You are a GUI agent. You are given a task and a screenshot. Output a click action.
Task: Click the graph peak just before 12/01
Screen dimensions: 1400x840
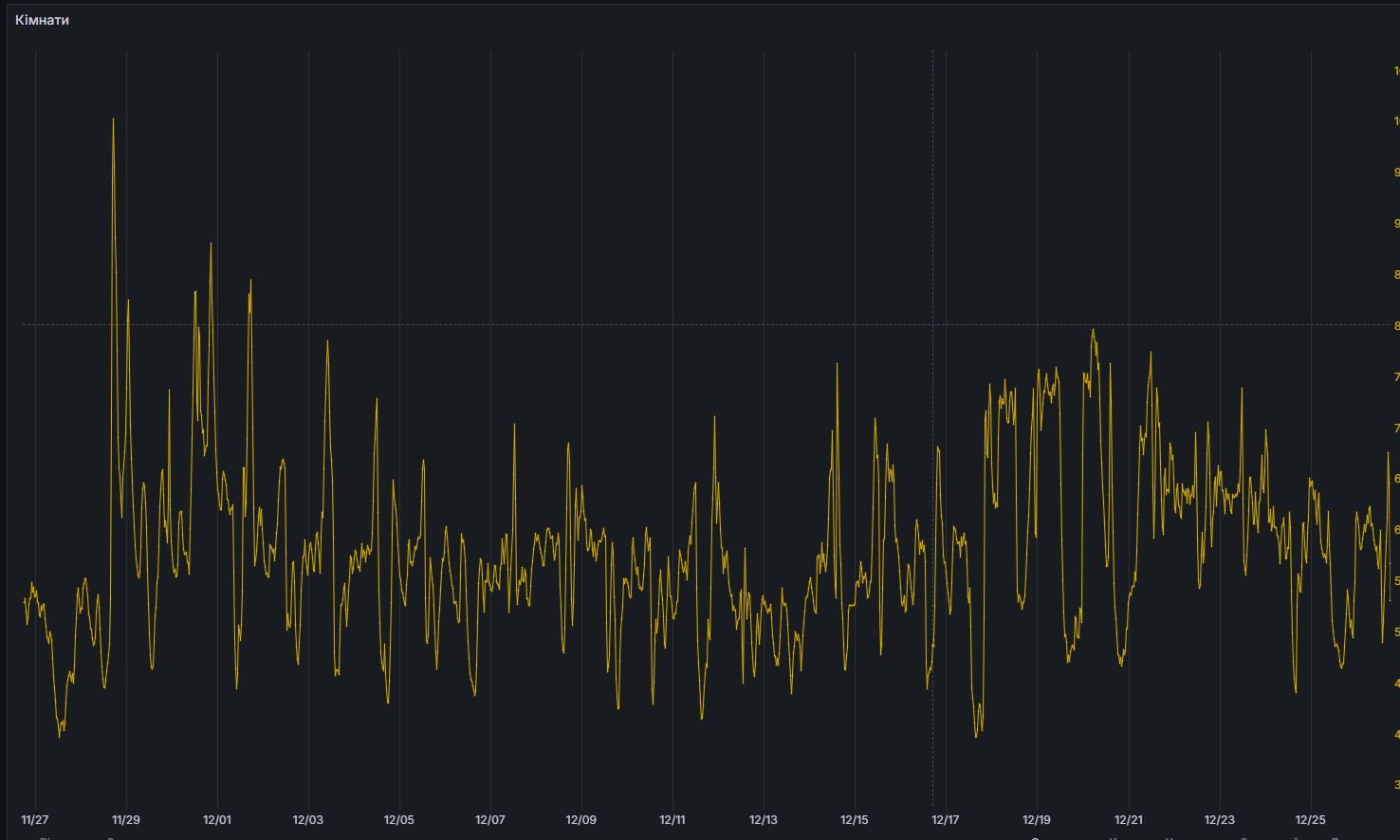coord(211,245)
